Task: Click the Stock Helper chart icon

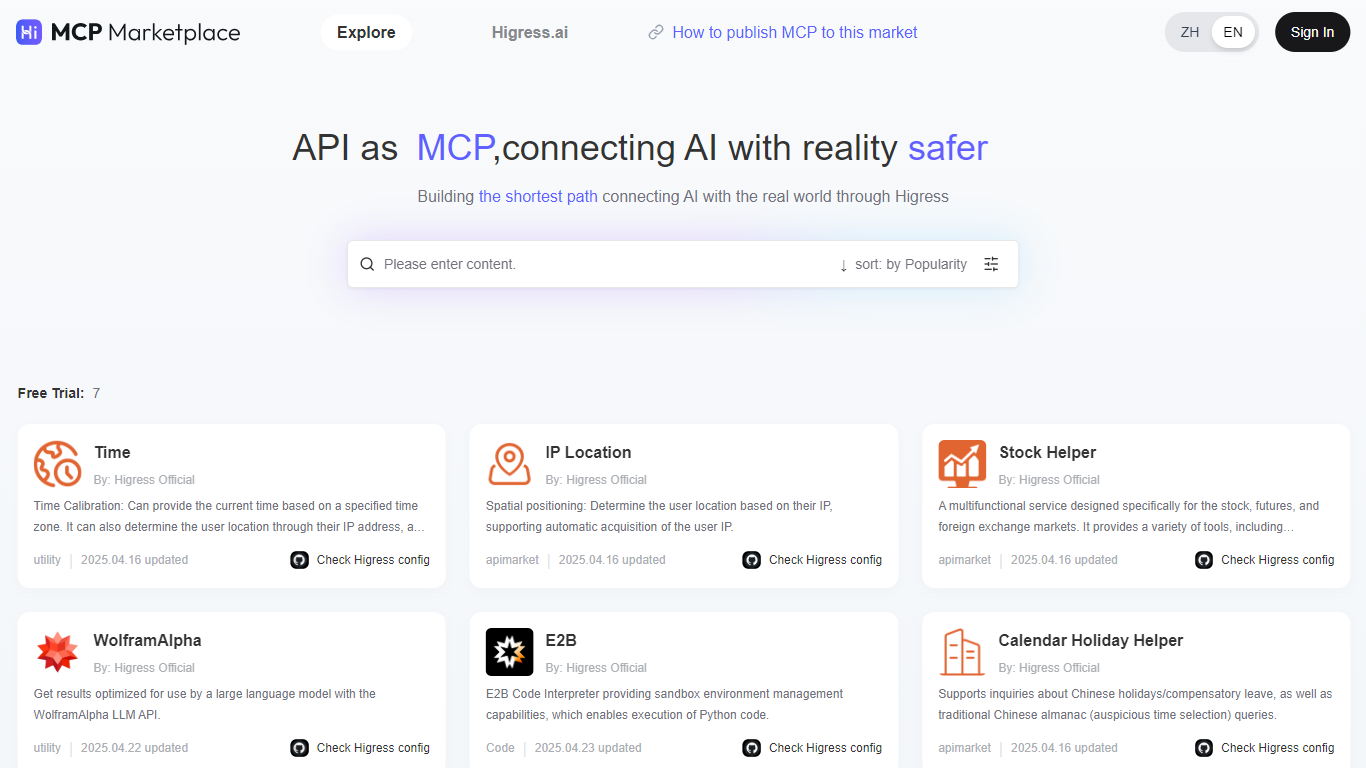Action: (x=962, y=464)
